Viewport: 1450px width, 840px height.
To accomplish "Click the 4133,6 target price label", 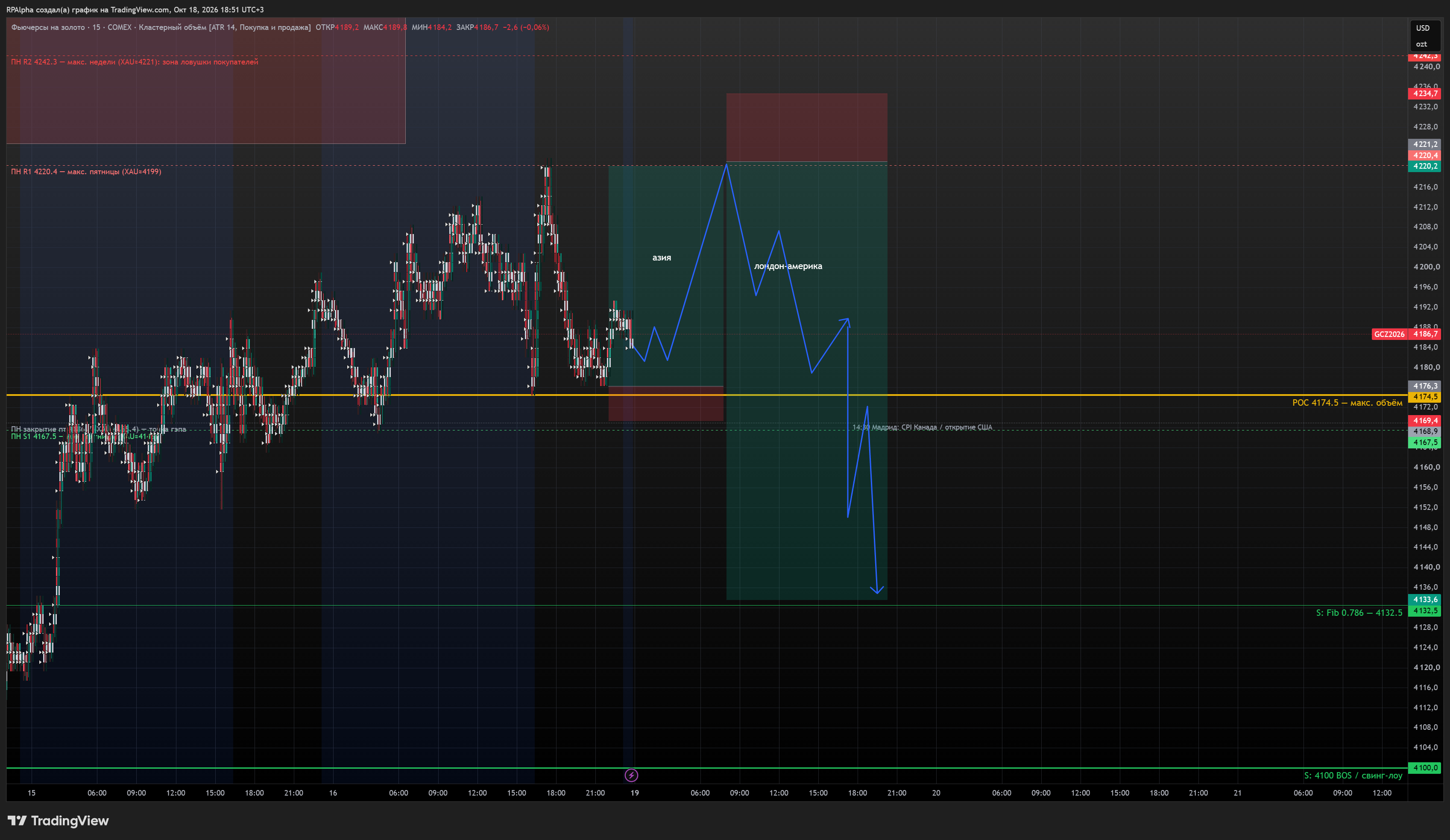I will pos(1425,600).
